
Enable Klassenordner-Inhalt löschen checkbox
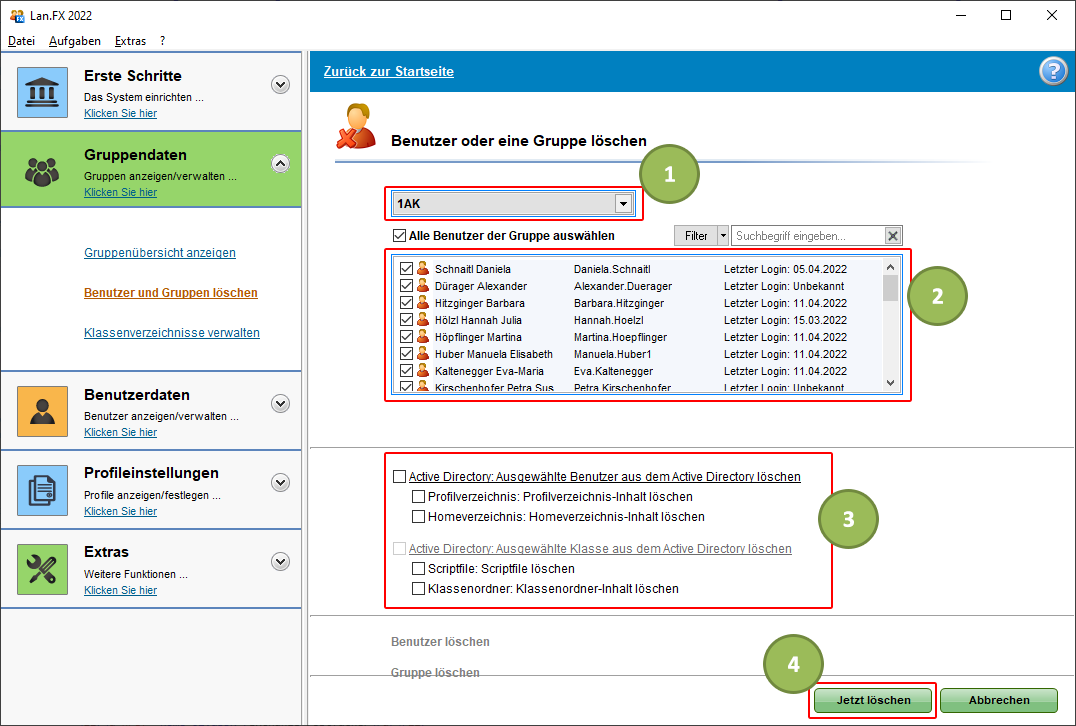point(418,588)
